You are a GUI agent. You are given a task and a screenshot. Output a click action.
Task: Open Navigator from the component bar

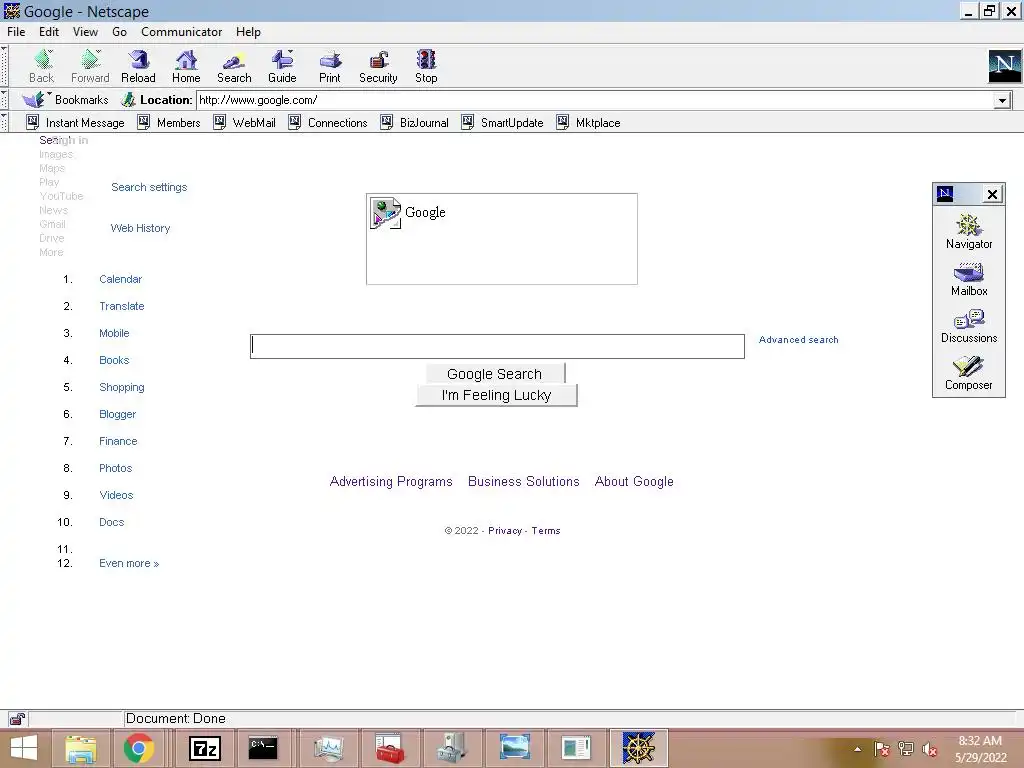pyautogui.click(x=968, y=231)
